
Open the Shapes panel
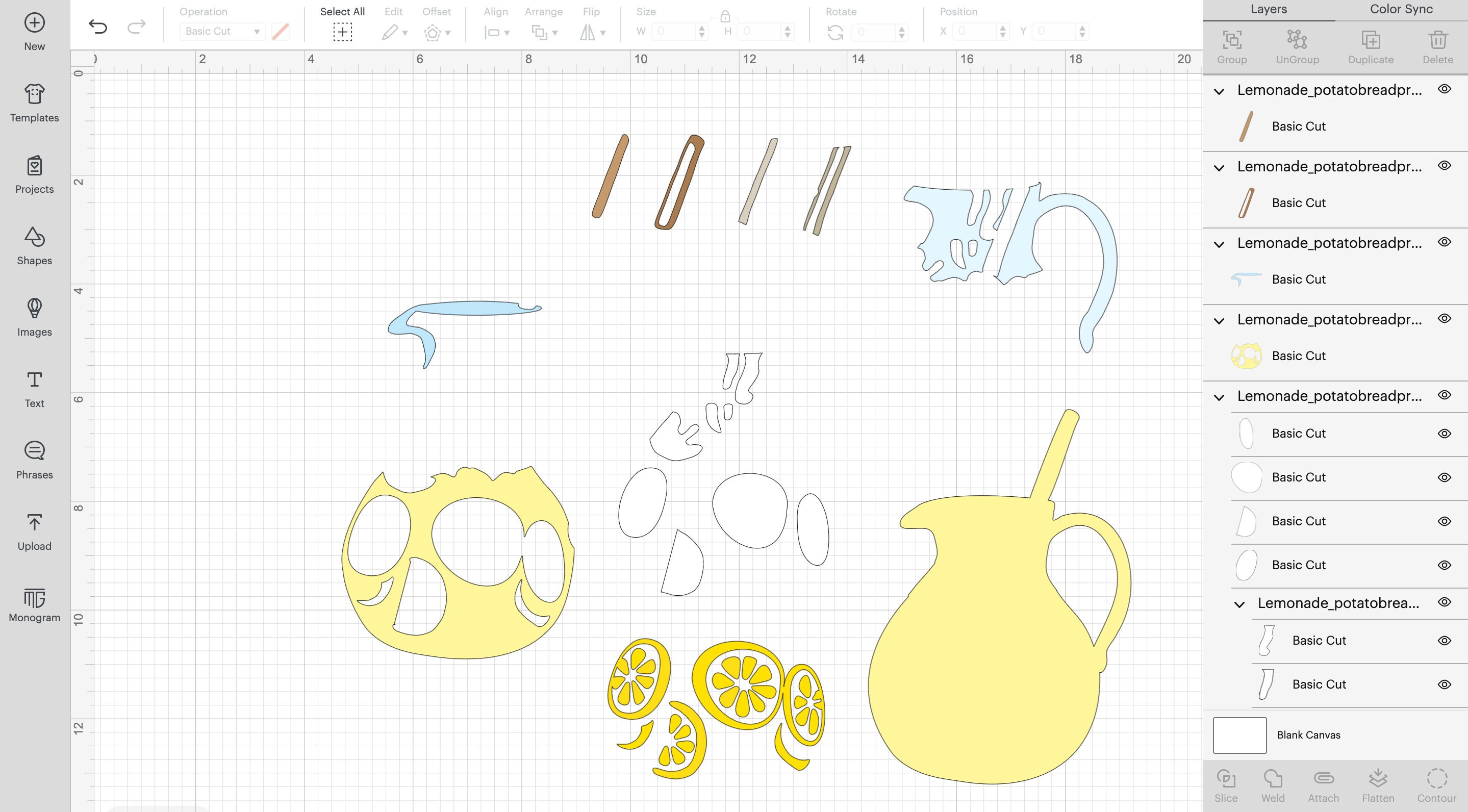coord(34,246)
